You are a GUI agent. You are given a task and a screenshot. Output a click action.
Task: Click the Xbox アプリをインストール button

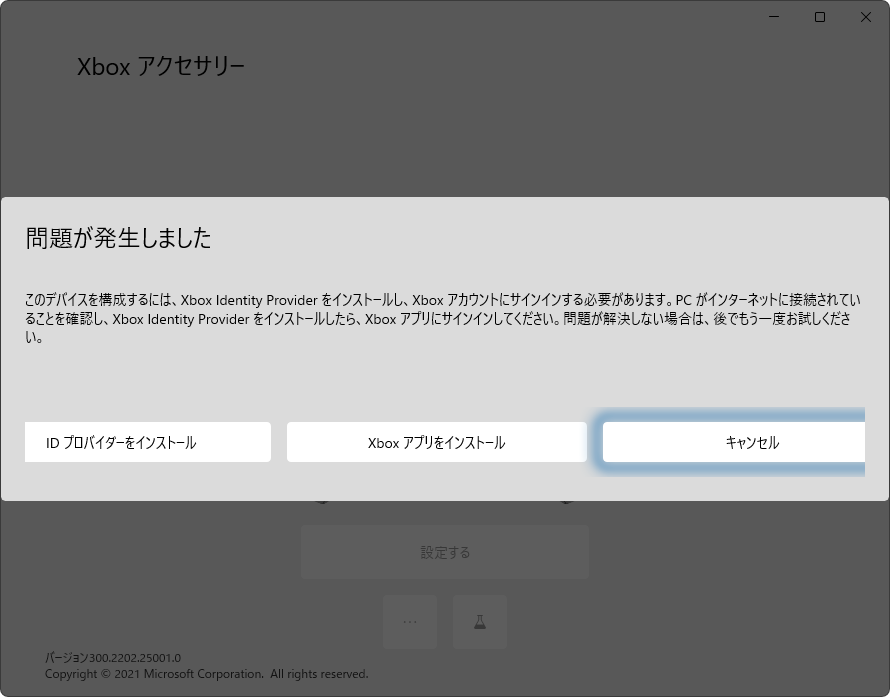[436, 442]
